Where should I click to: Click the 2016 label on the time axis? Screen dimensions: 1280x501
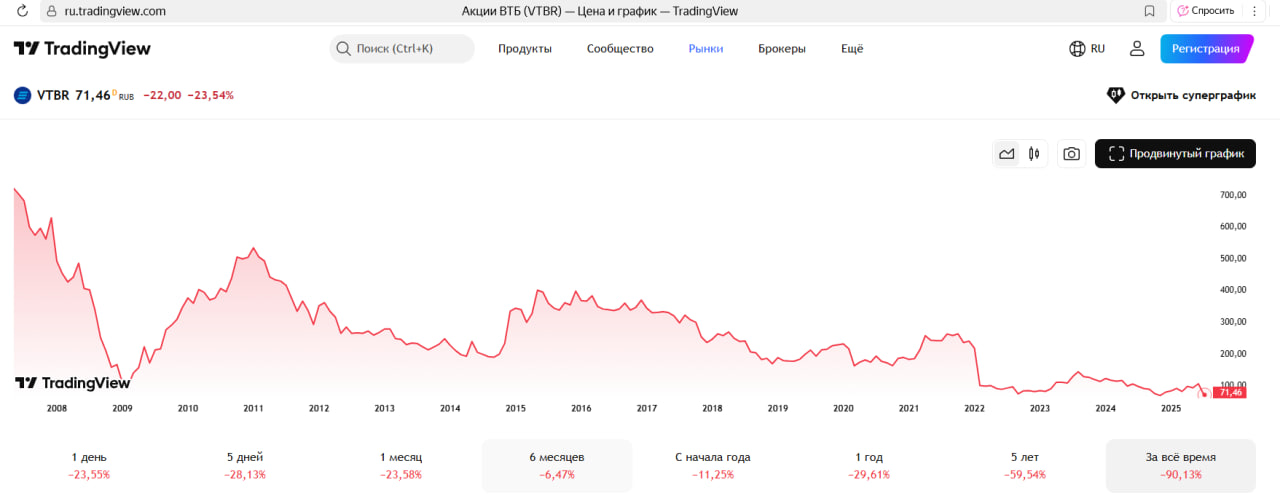pos(581,408)
